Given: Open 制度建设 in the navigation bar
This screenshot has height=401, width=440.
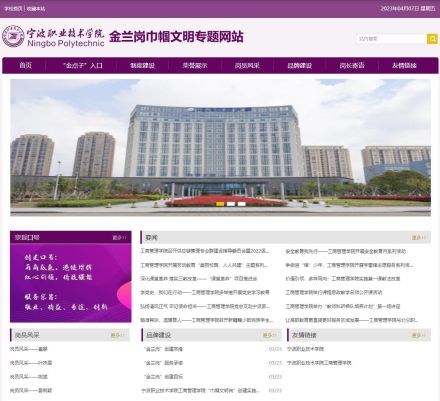Looking at the screenshot, I should point(142,65).
